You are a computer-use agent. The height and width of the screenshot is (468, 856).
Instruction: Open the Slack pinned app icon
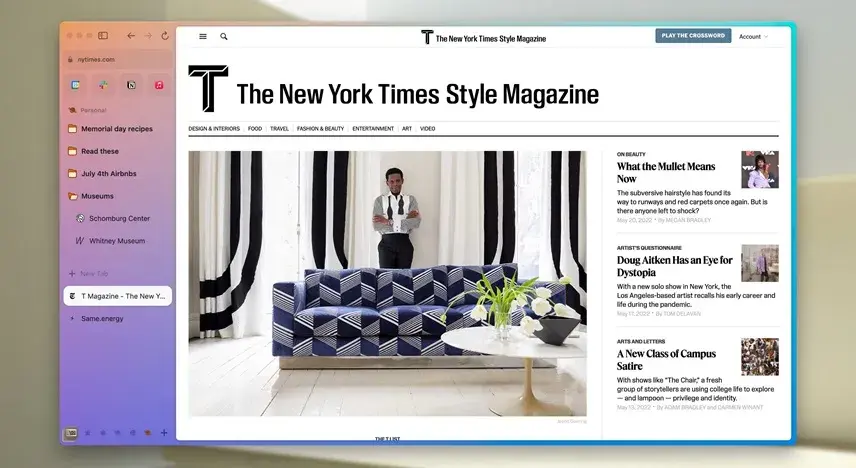(x=103, y=86)
